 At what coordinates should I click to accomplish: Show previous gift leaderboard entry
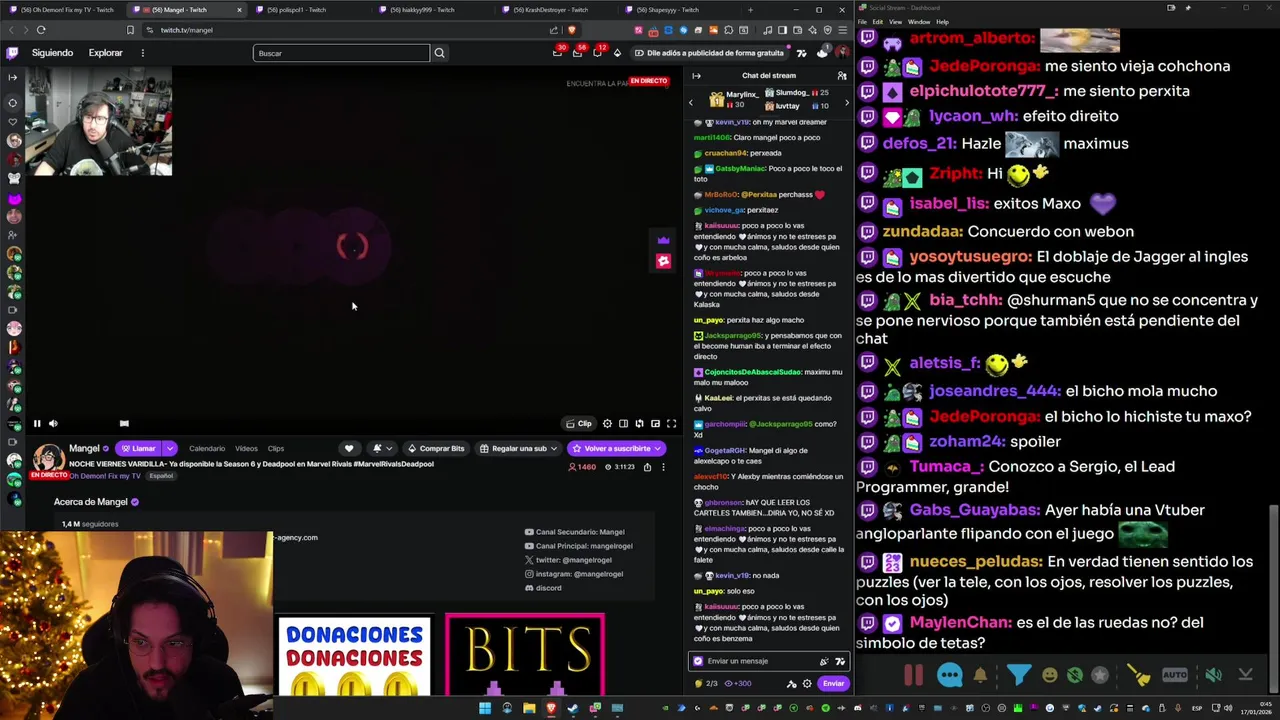pyautogui.click(x=690, y=102)
